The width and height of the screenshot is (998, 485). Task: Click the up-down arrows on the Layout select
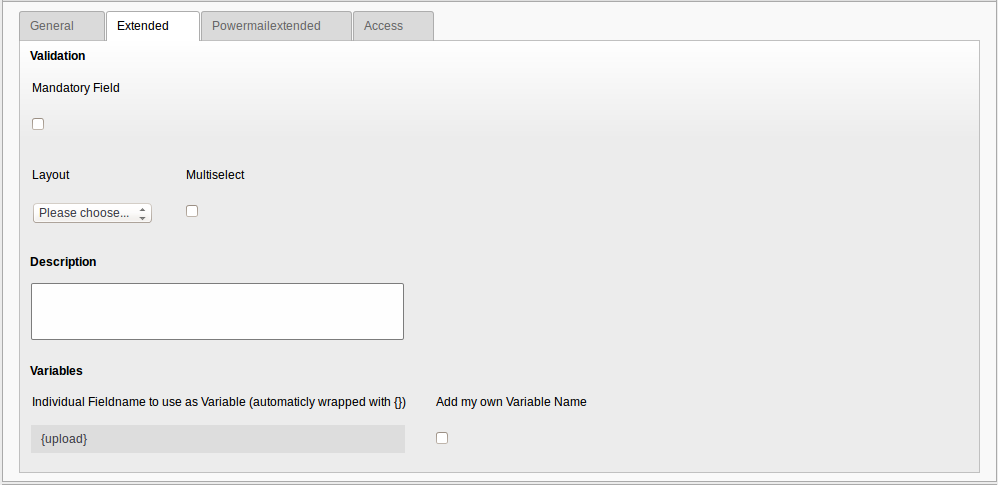pos(143,213)
